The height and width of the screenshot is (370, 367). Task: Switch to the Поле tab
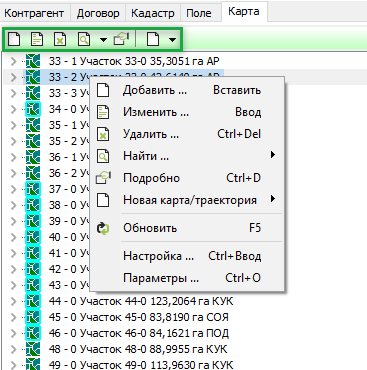click(199, 13)
